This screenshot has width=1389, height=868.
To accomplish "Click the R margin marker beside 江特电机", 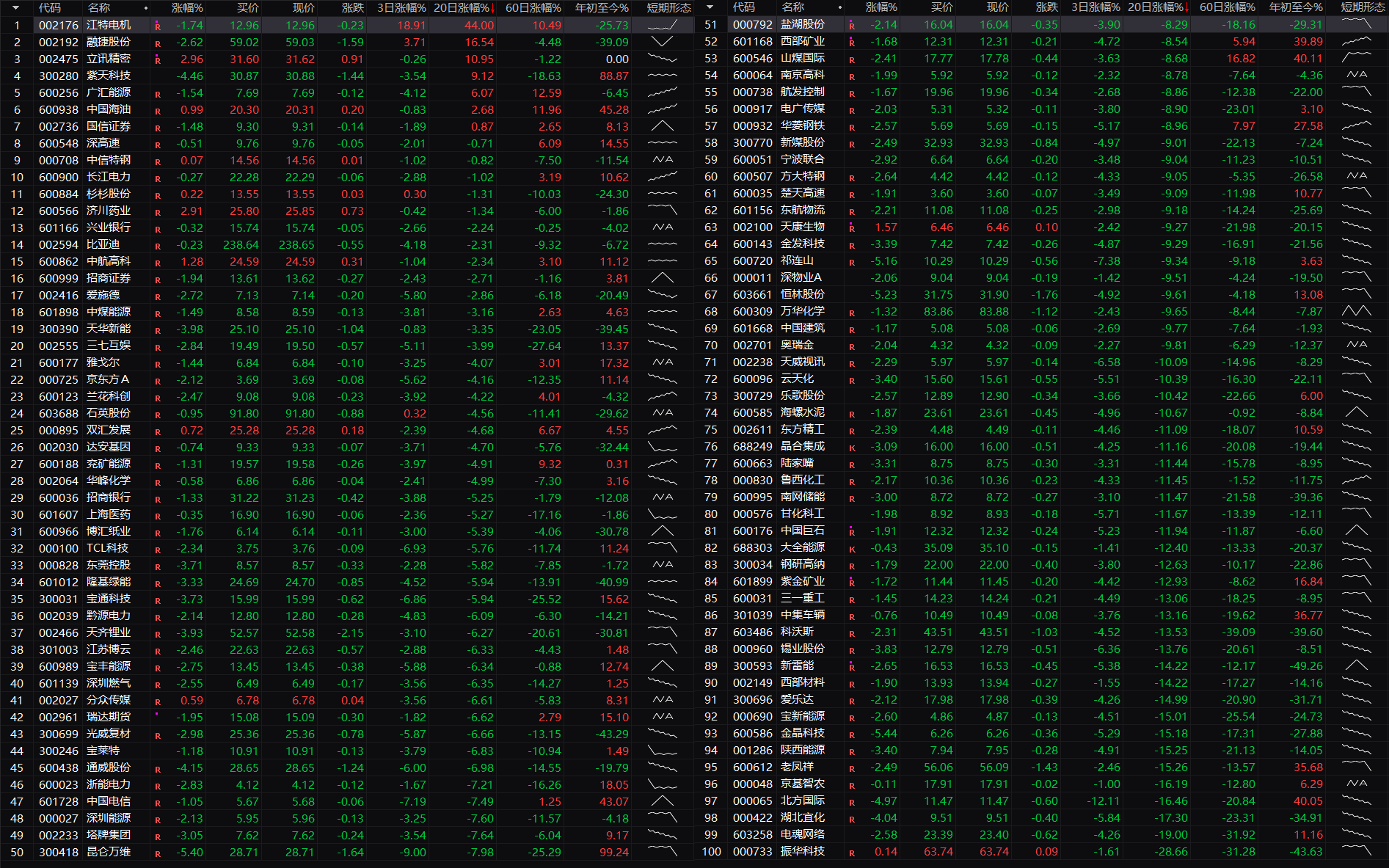I will pos(157,26).
